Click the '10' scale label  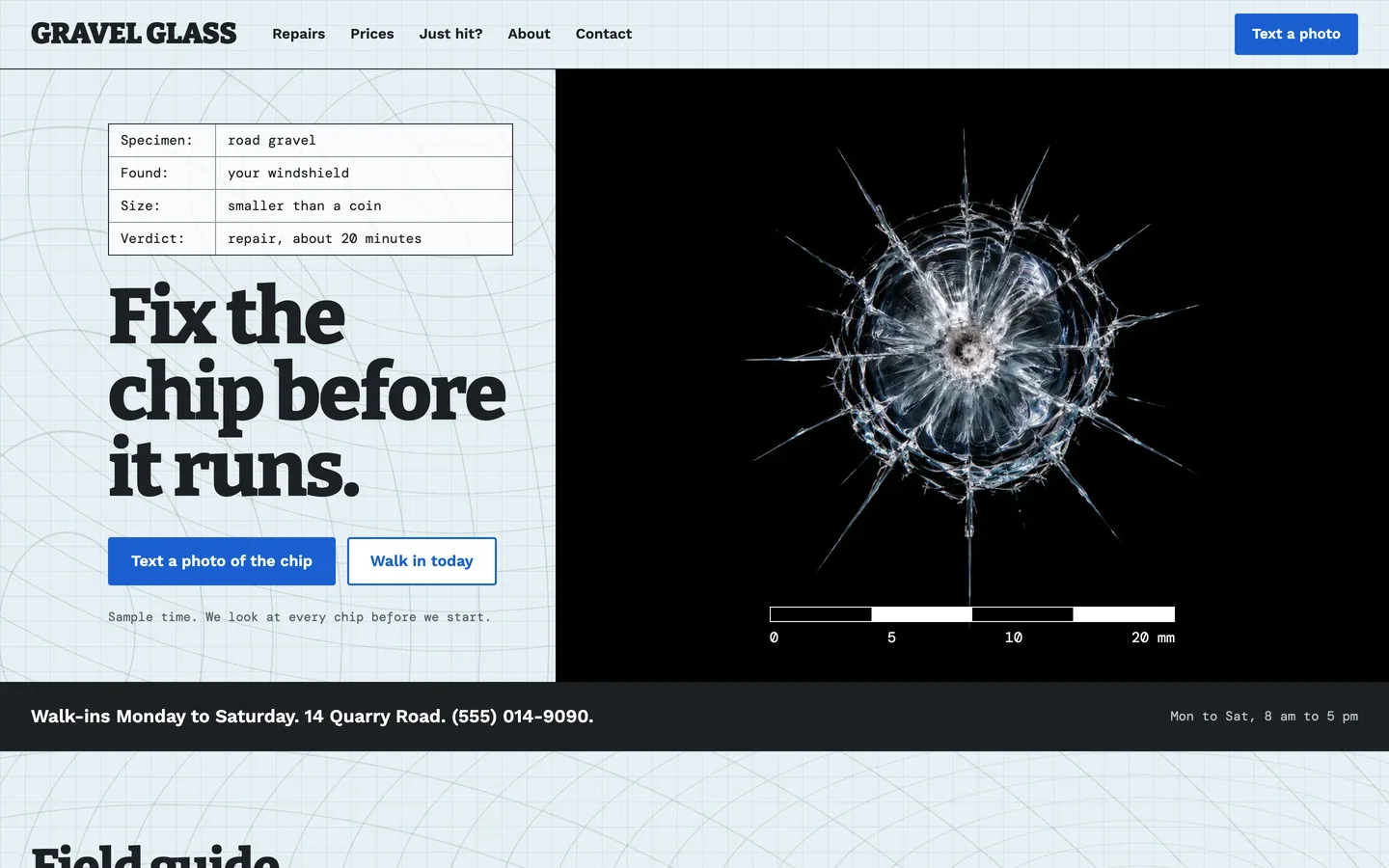coord(1013,637)
